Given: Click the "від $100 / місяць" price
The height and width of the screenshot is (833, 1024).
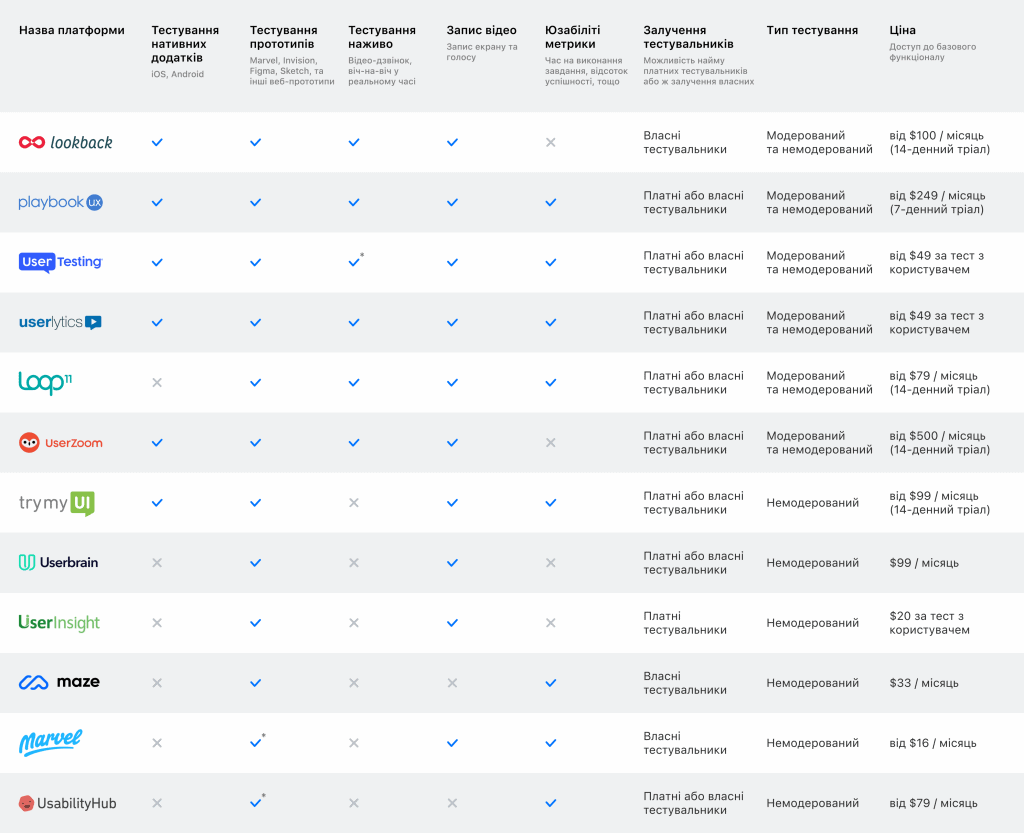Looking at the screenshot, I should pos(936,135).
